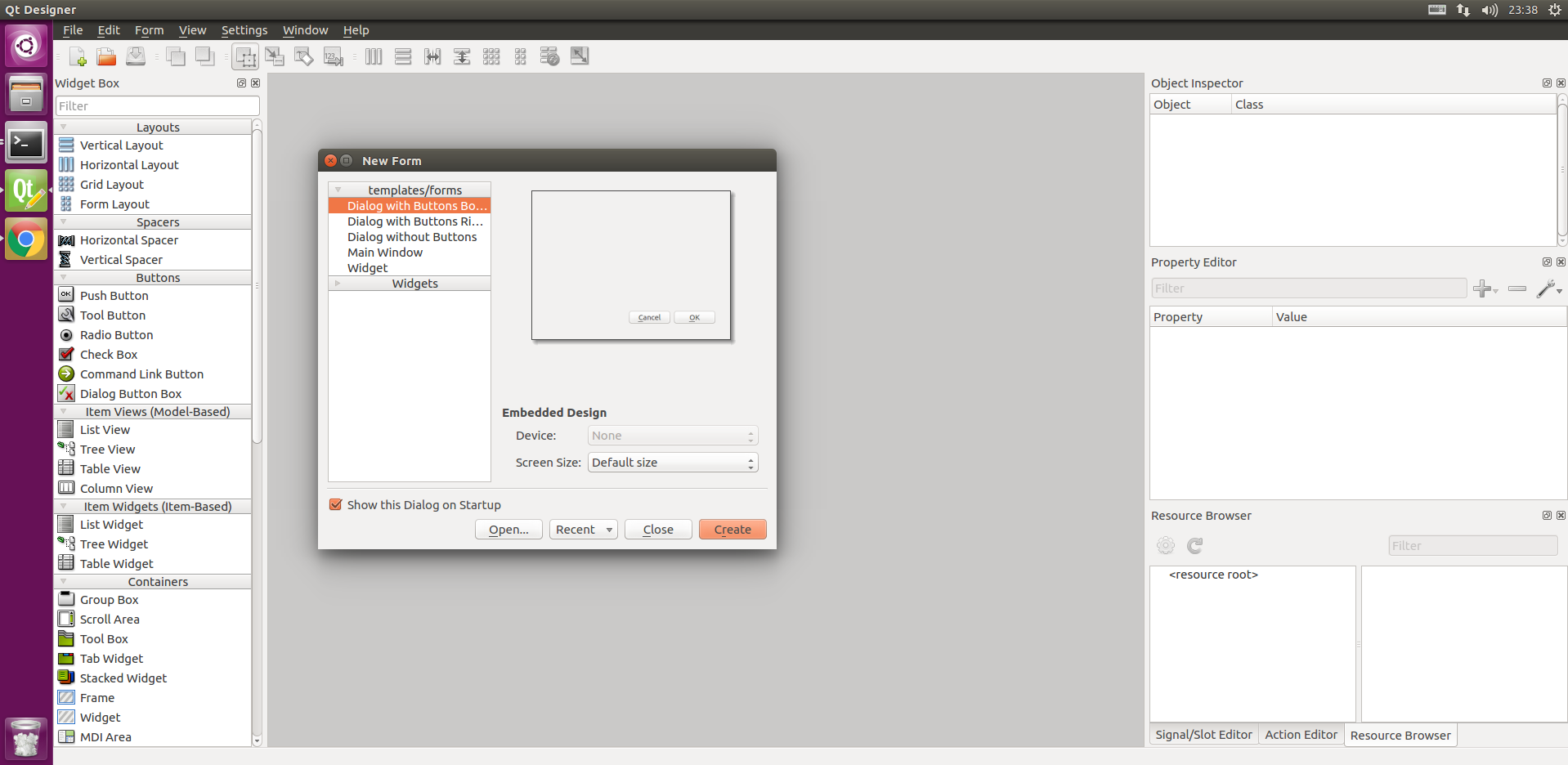Switch to the Action Editor tab

point(1301,735)
